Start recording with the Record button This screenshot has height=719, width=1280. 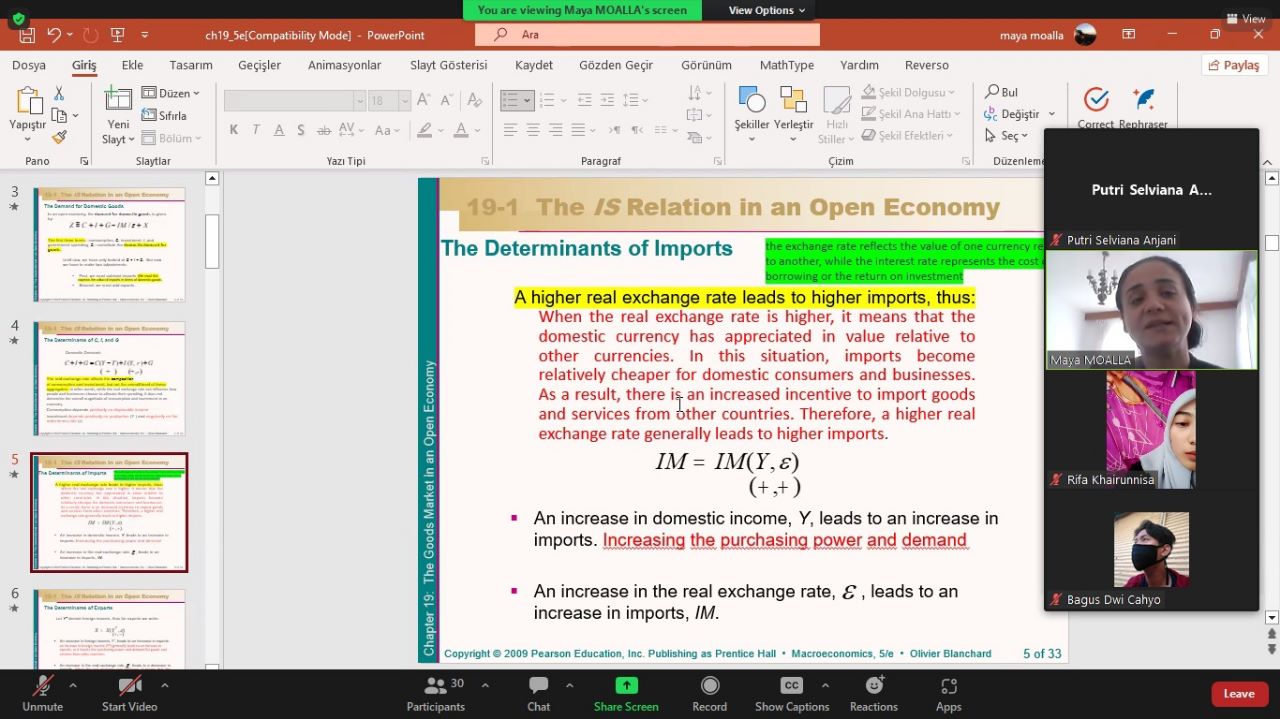[710, 693]
